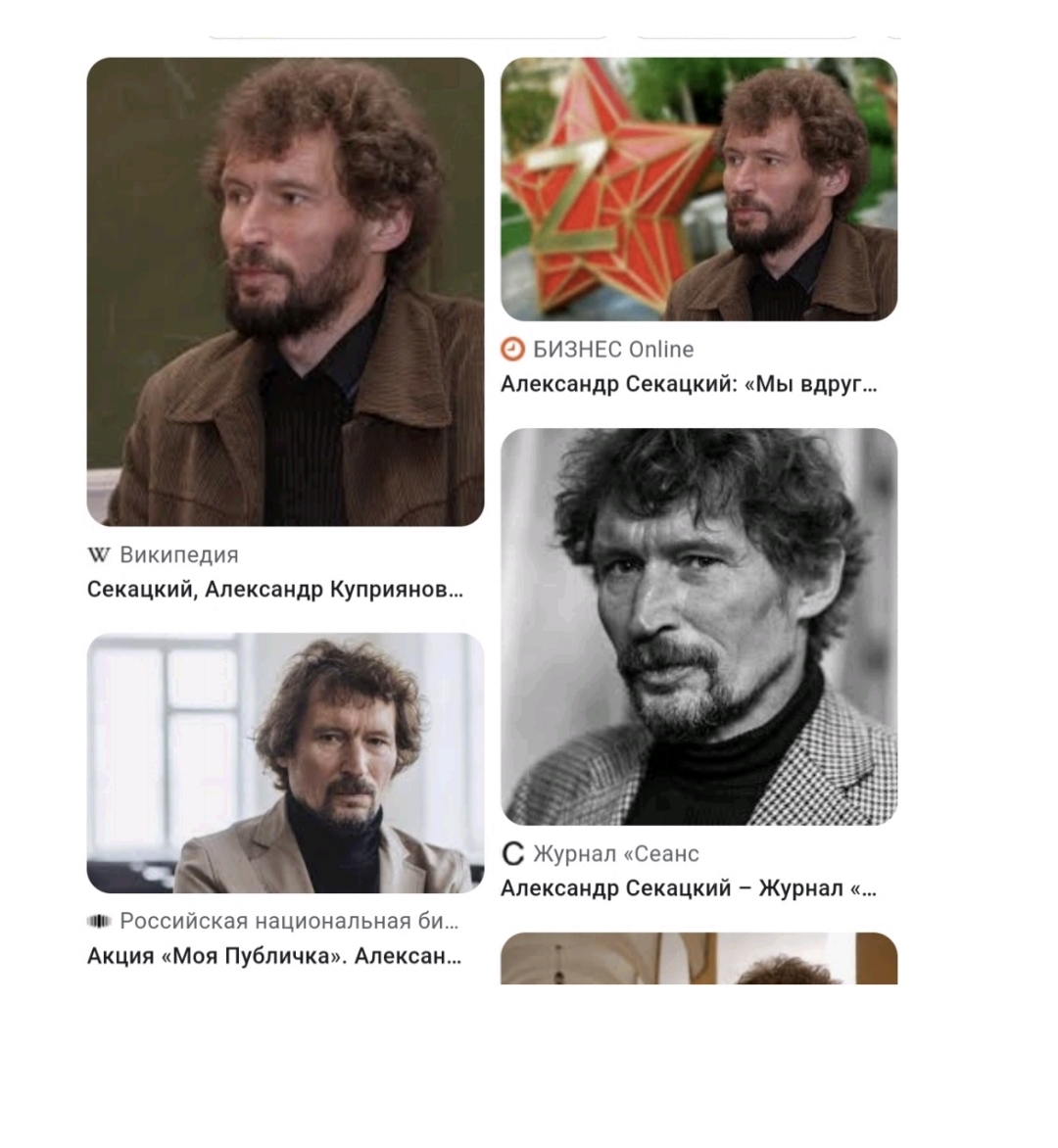The height and width of the screenshot is (1148, 1058).
Task: Open the partially visible bottom image result
Action: tap(699, 958)
